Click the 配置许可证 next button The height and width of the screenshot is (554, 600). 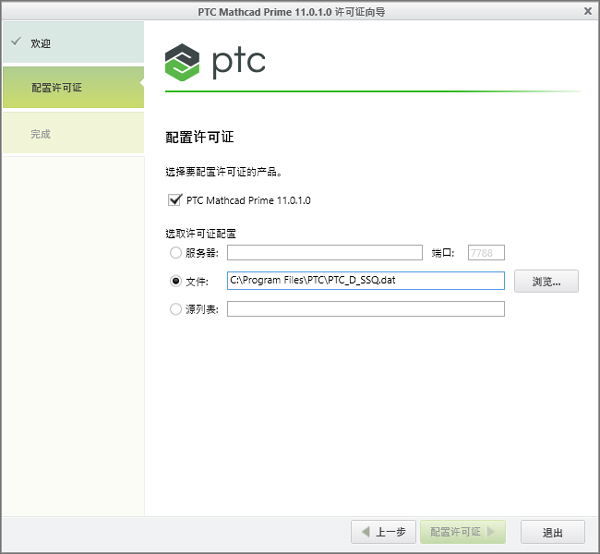coord(463,532)
